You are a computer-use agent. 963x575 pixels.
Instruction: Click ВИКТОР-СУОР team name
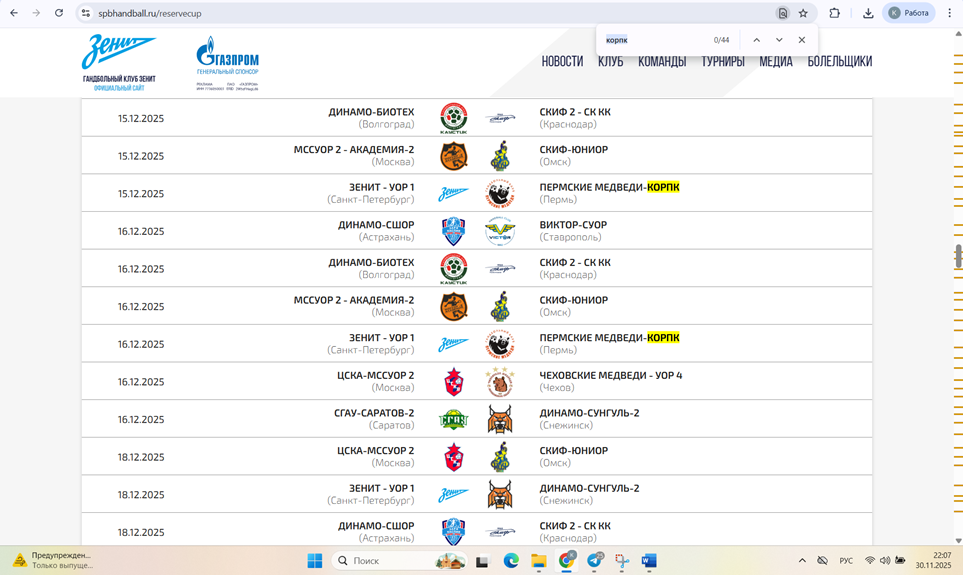573,225
